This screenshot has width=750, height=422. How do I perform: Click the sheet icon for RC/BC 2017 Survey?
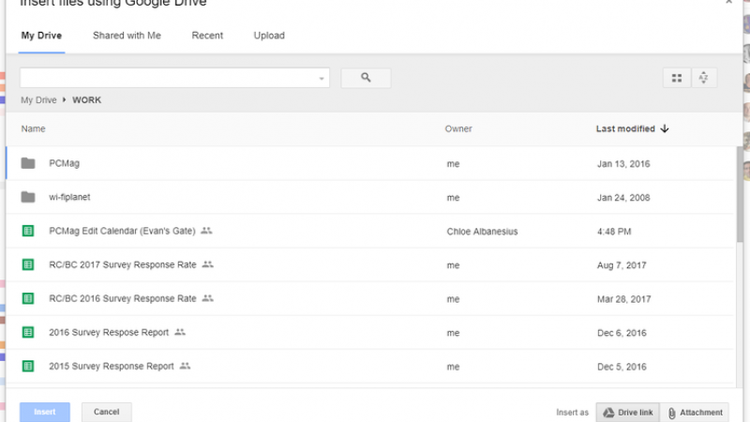tap(28, 265)
